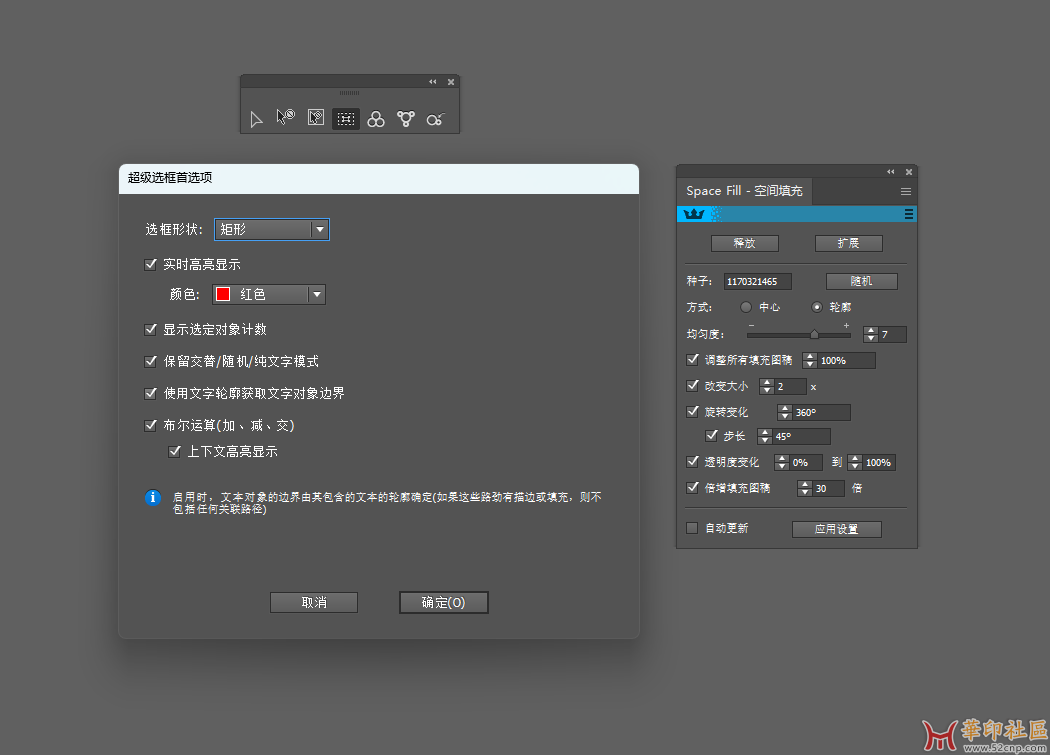Adjust the 步长 45° stepper
This screenshot has height=755, width=1050.
tap(765, 436)
